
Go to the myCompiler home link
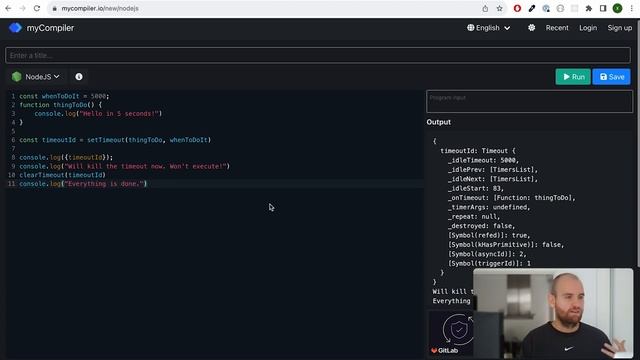[x=50, y=28]
